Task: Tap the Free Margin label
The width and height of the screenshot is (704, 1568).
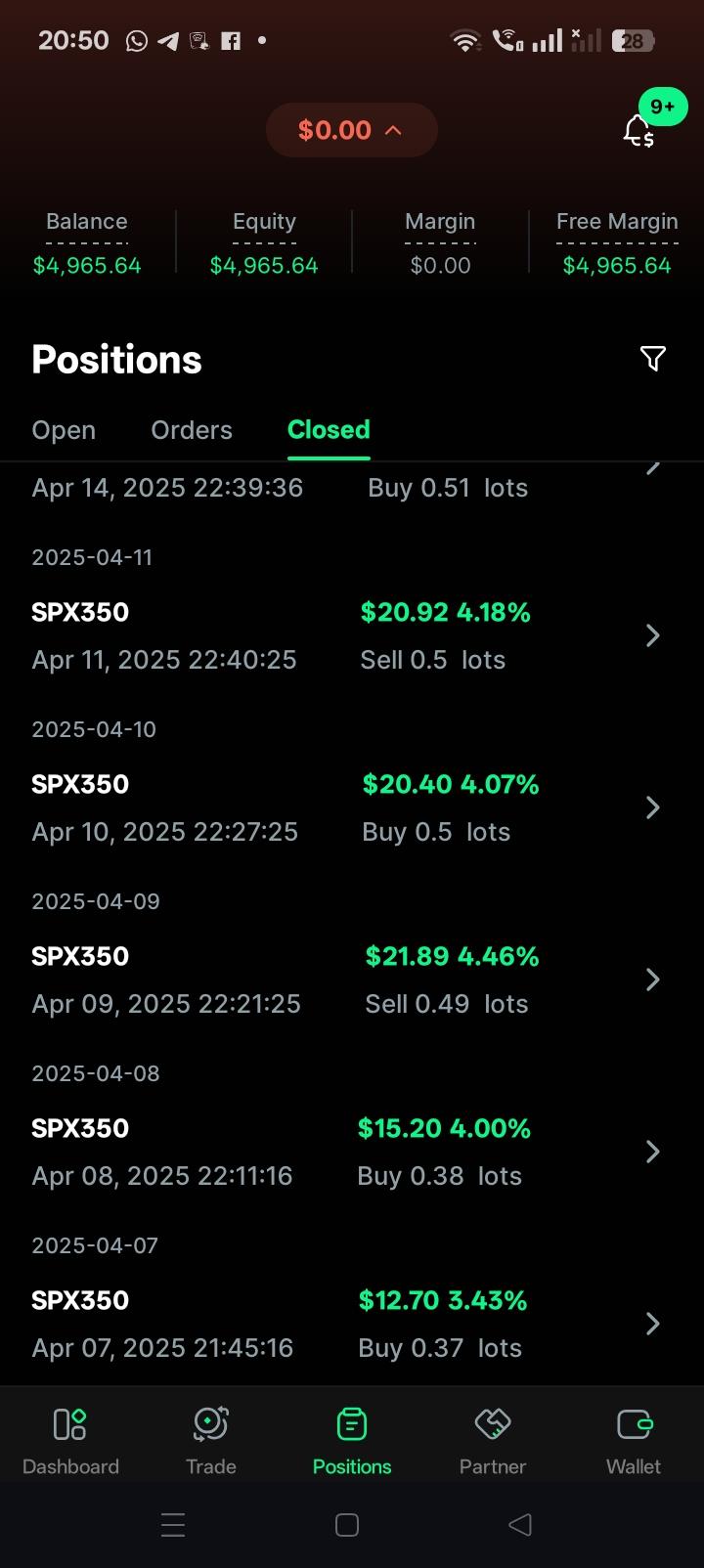Action: point(617,222)
